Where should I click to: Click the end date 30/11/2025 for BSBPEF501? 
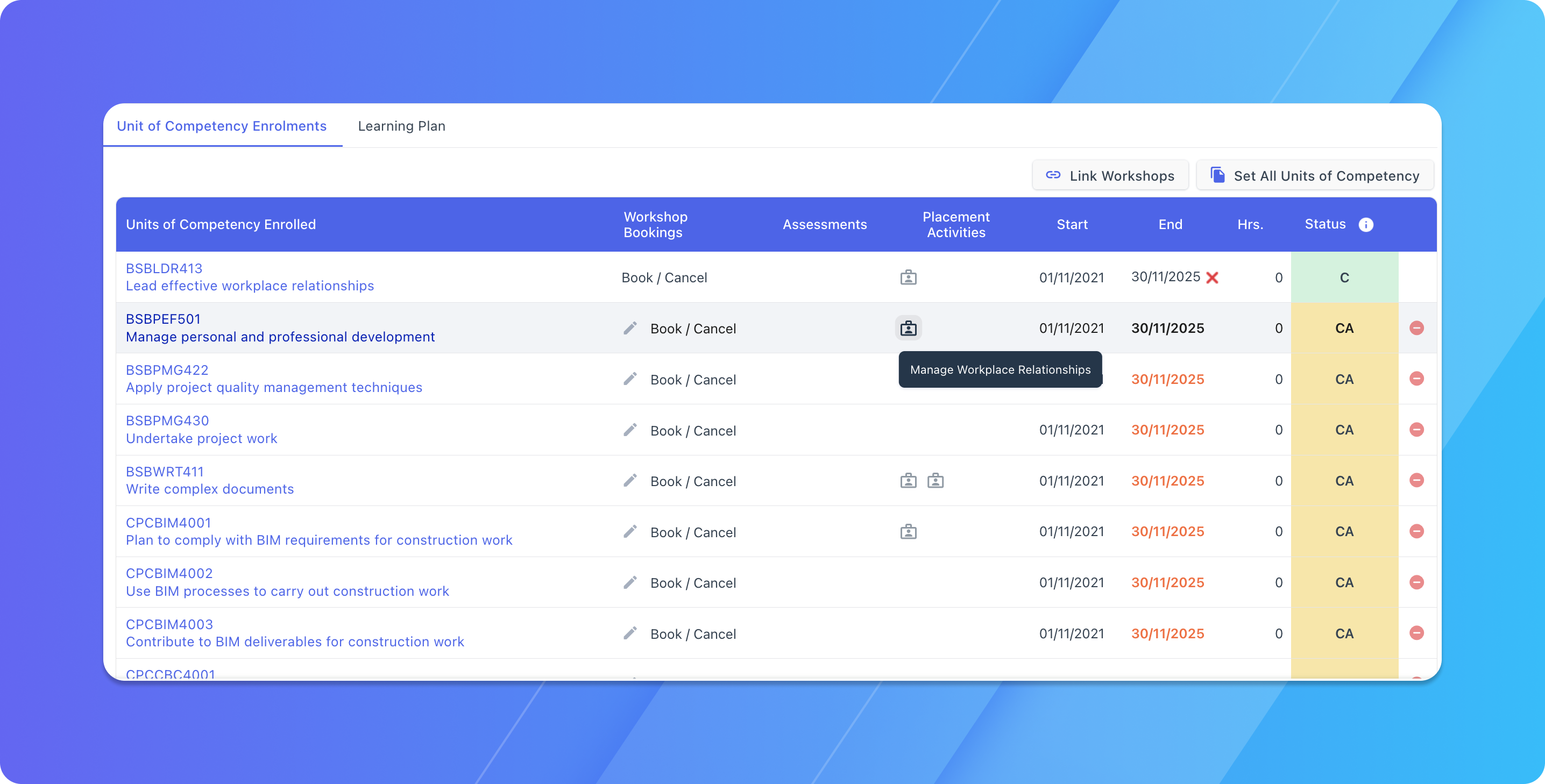click(1168, 328)
